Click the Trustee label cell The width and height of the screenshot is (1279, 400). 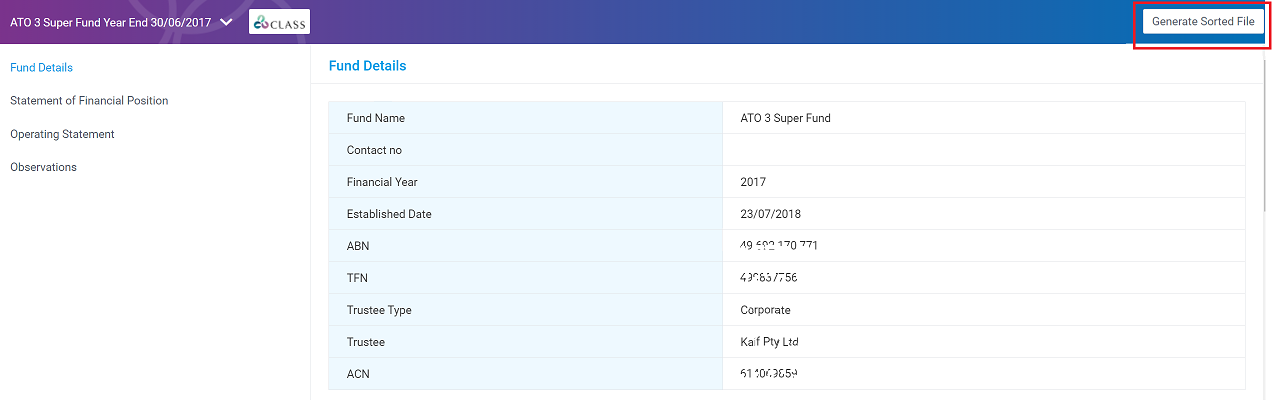pos(525,342)
